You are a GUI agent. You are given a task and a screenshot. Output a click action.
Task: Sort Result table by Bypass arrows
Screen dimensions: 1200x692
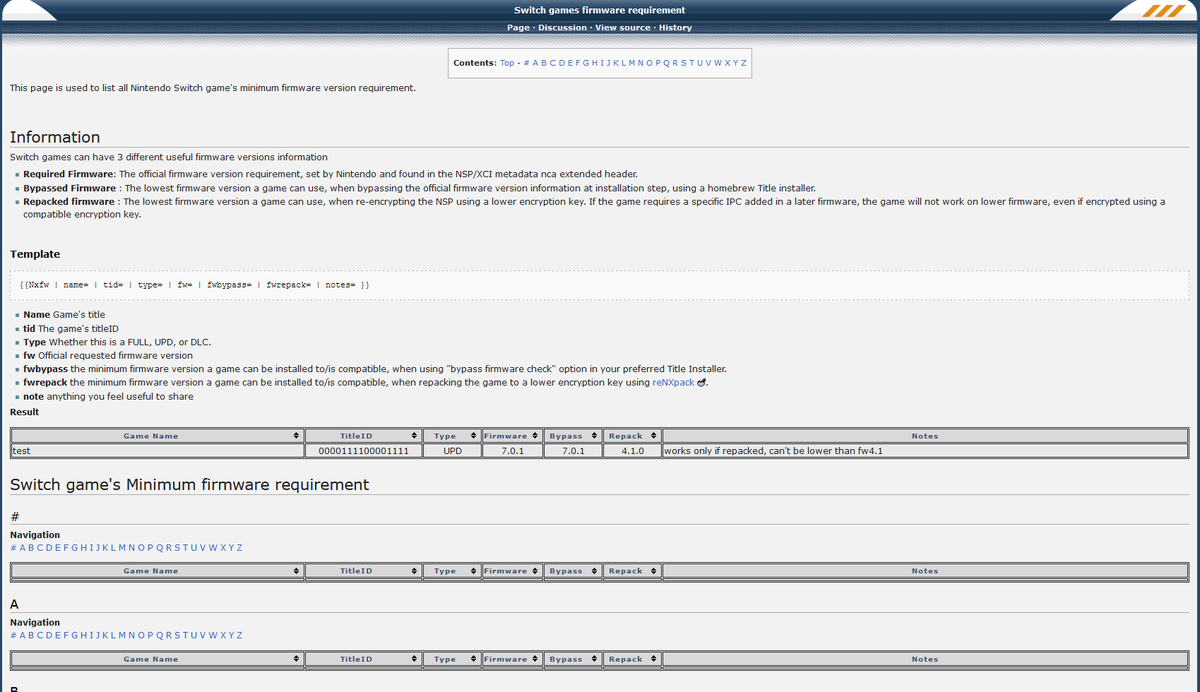595,436
